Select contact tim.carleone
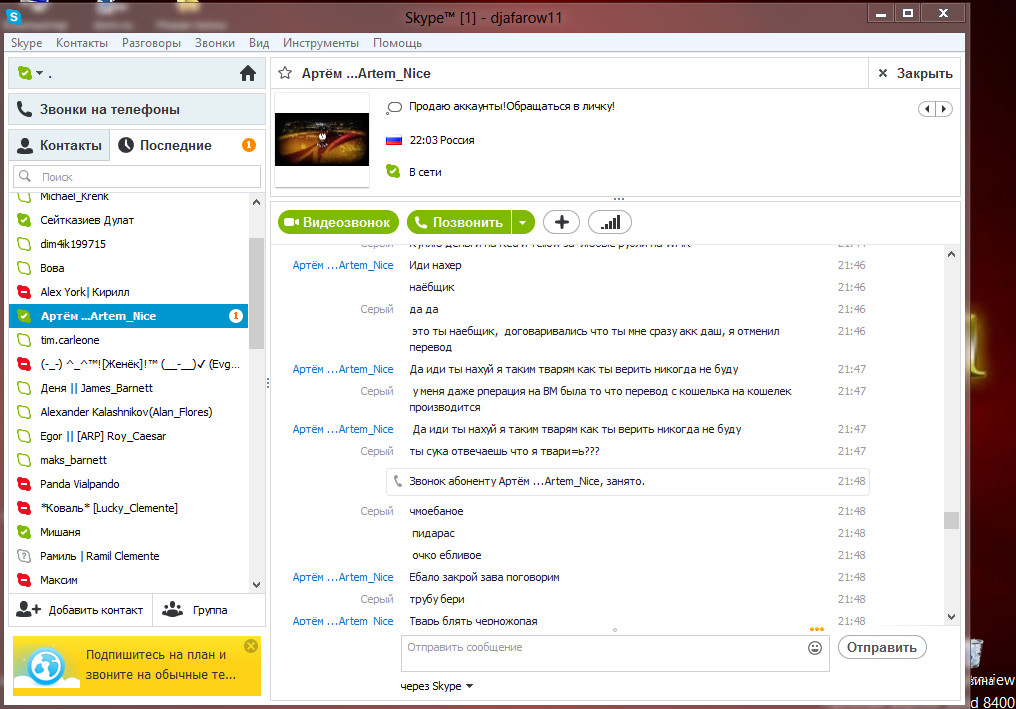The width and height of the screenshot is (1016, 709). [x=128, y=340]
